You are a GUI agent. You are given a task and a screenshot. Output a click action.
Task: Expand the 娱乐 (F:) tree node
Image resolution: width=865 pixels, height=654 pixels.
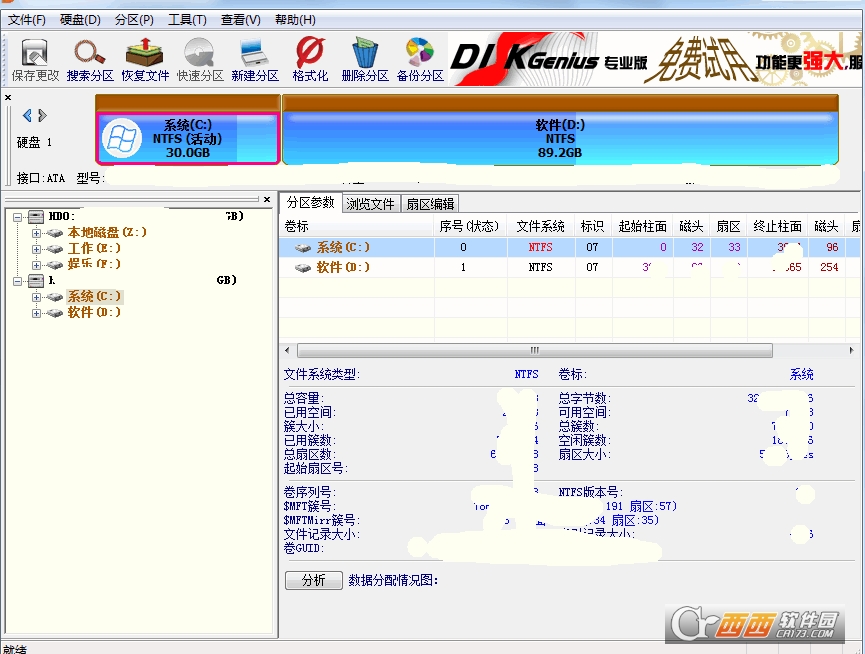click(x=36, y=265)
